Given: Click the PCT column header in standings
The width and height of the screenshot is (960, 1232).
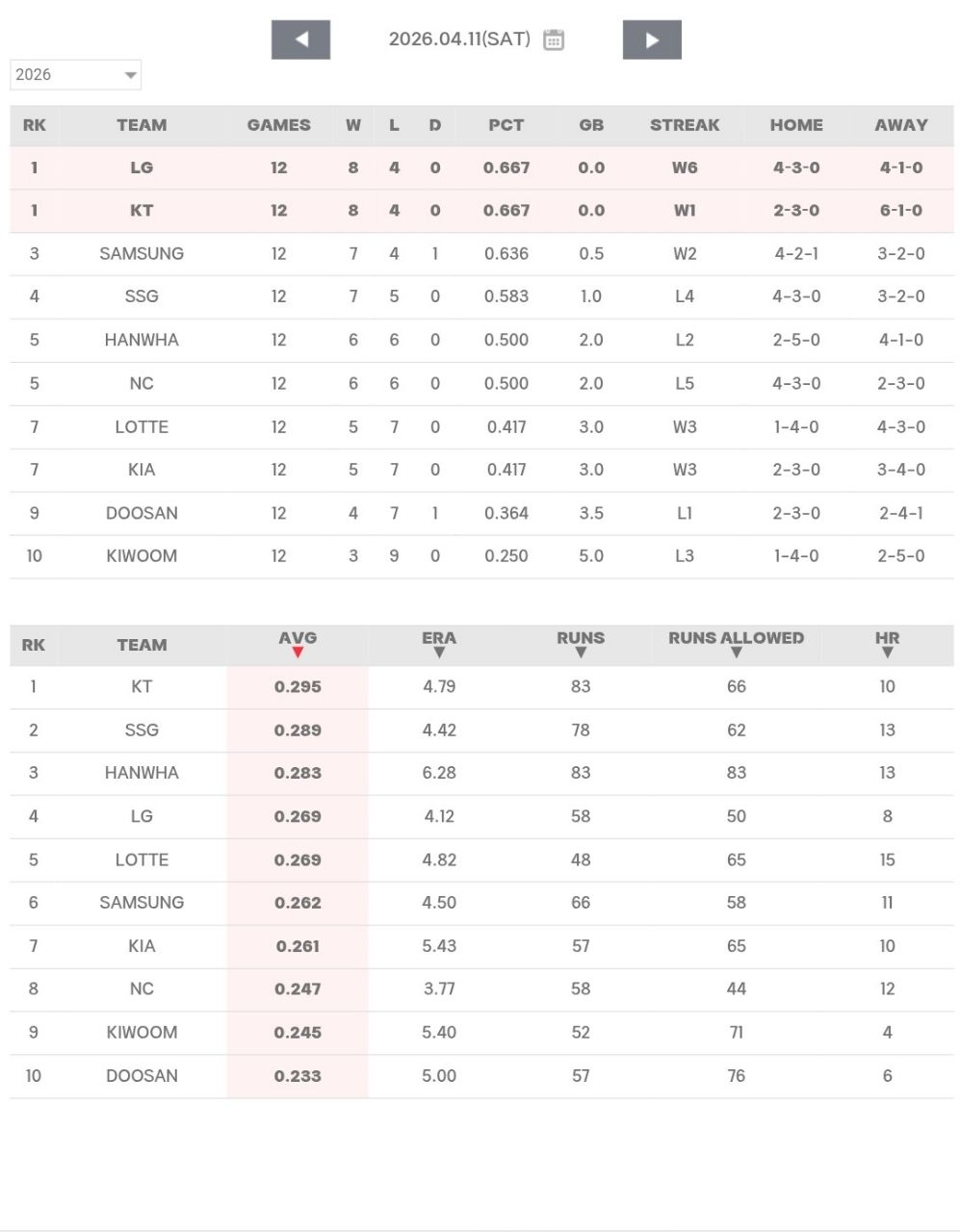Looking at the screenshot, I should (506, 125).
